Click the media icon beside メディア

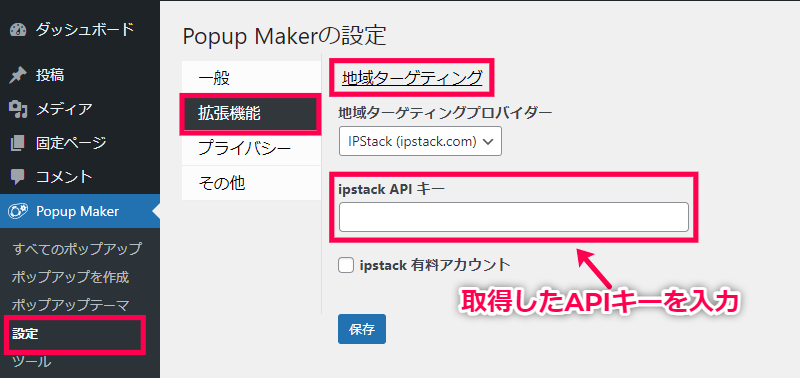click(x=18, y=109)
